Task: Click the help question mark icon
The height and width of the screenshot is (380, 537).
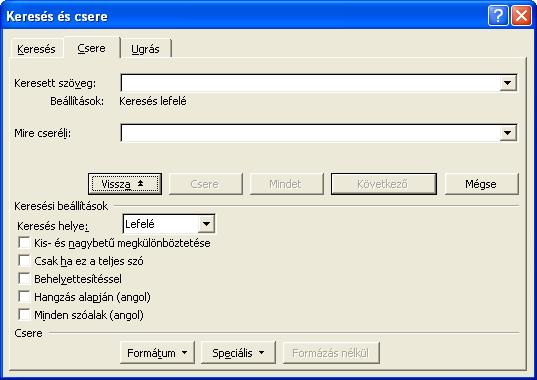Action: click(x=498, y=16)
